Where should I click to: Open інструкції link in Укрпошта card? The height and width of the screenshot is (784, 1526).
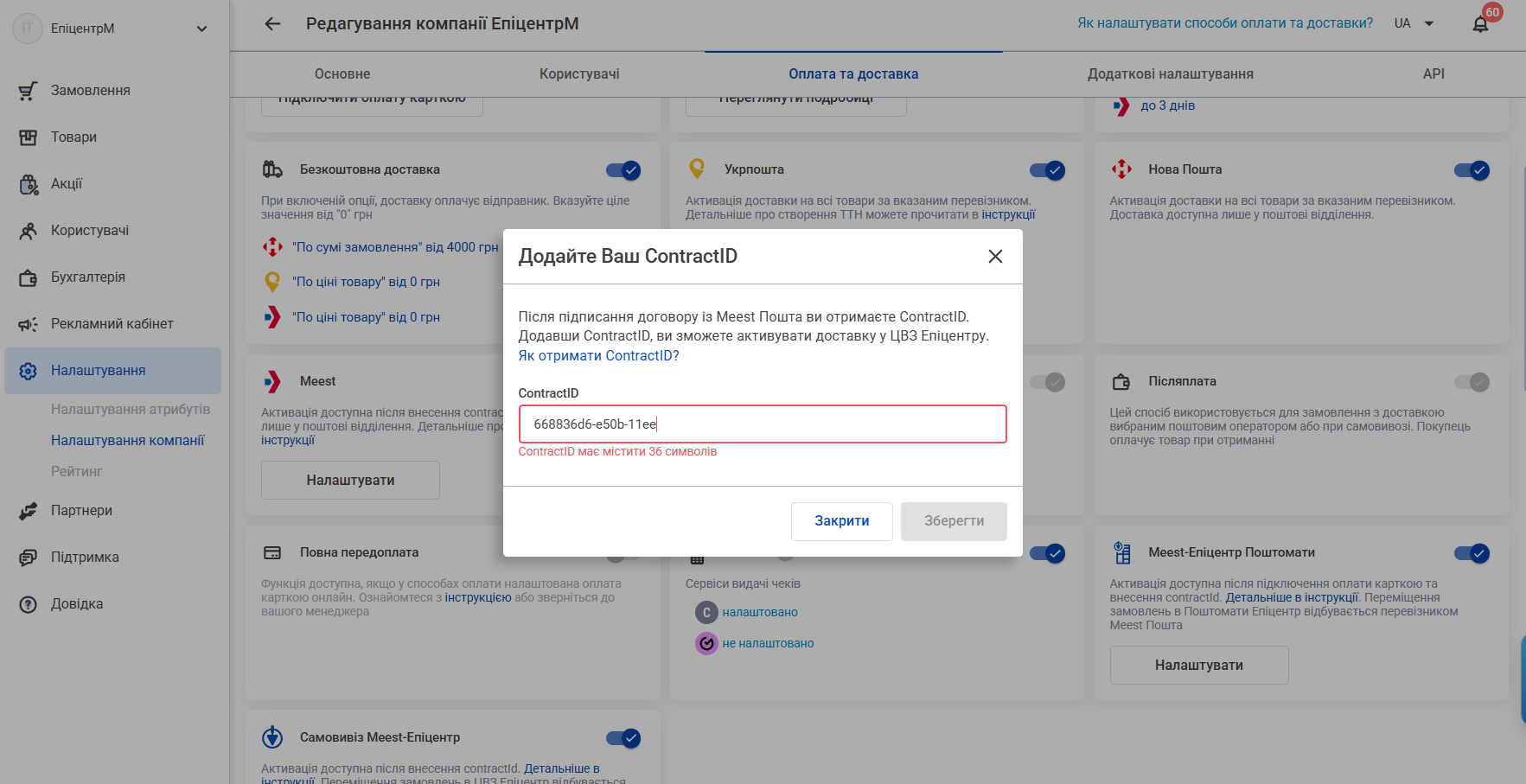coord(1008,214)
